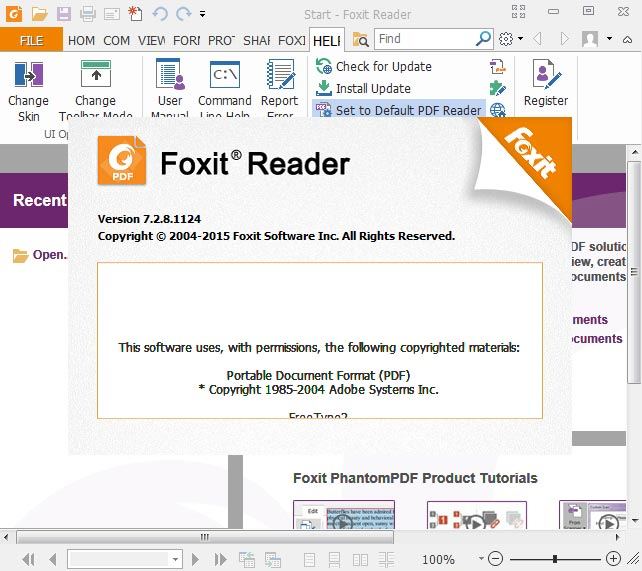Click the magnifier icon in Find box
Image resolution: width=642 pixels, height=571 pixels.
pos(484,38)
